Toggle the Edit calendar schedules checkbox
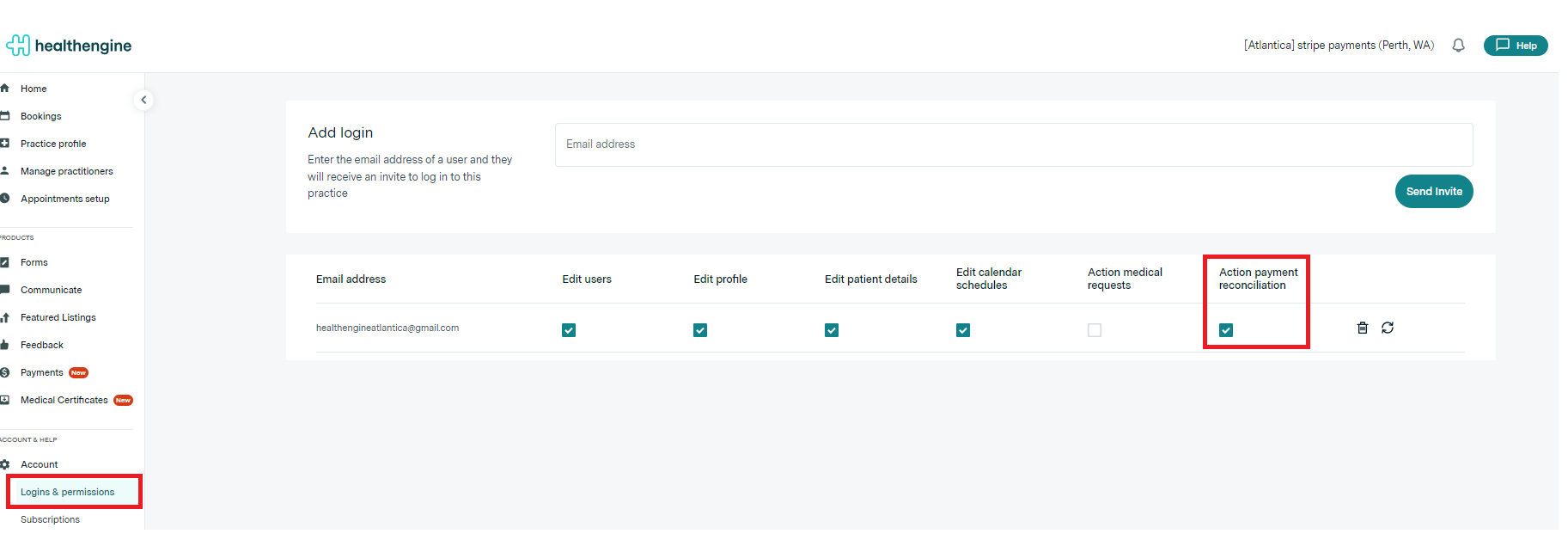 coord(963,330)
